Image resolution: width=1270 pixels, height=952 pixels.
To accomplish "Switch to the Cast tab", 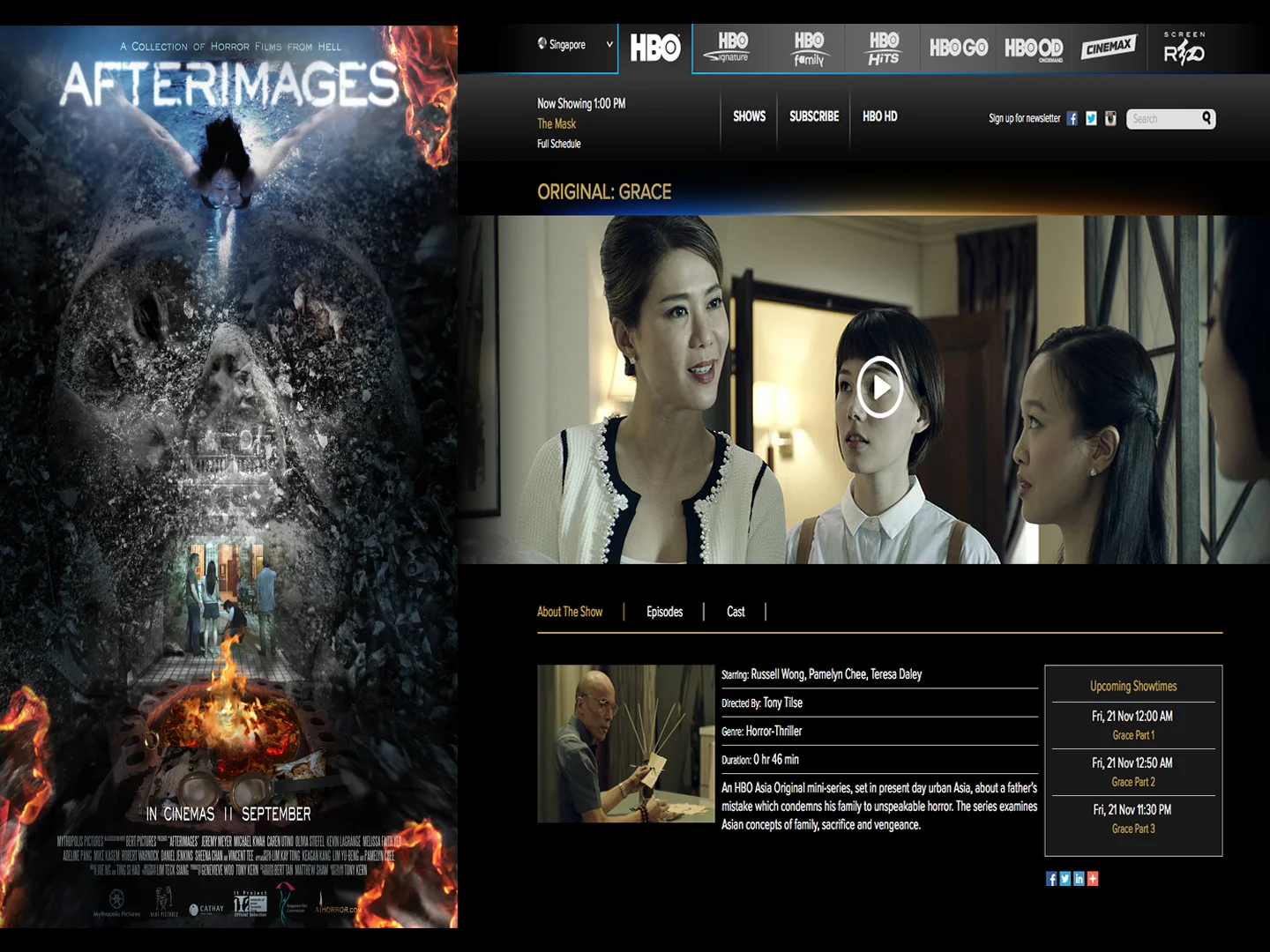I will click(736, 612).
